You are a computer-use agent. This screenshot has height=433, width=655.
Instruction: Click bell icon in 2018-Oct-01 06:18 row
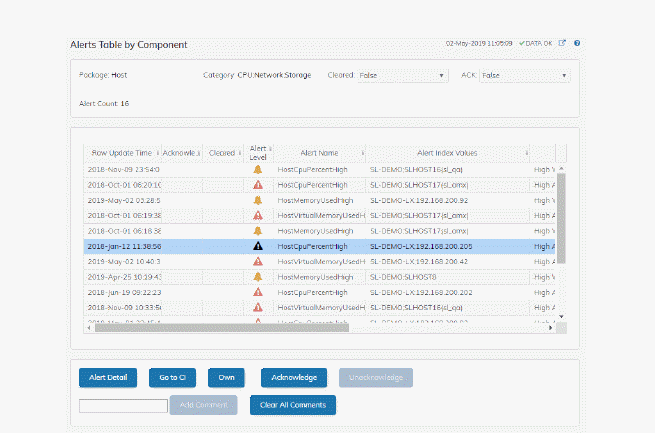tap(258, 231)
